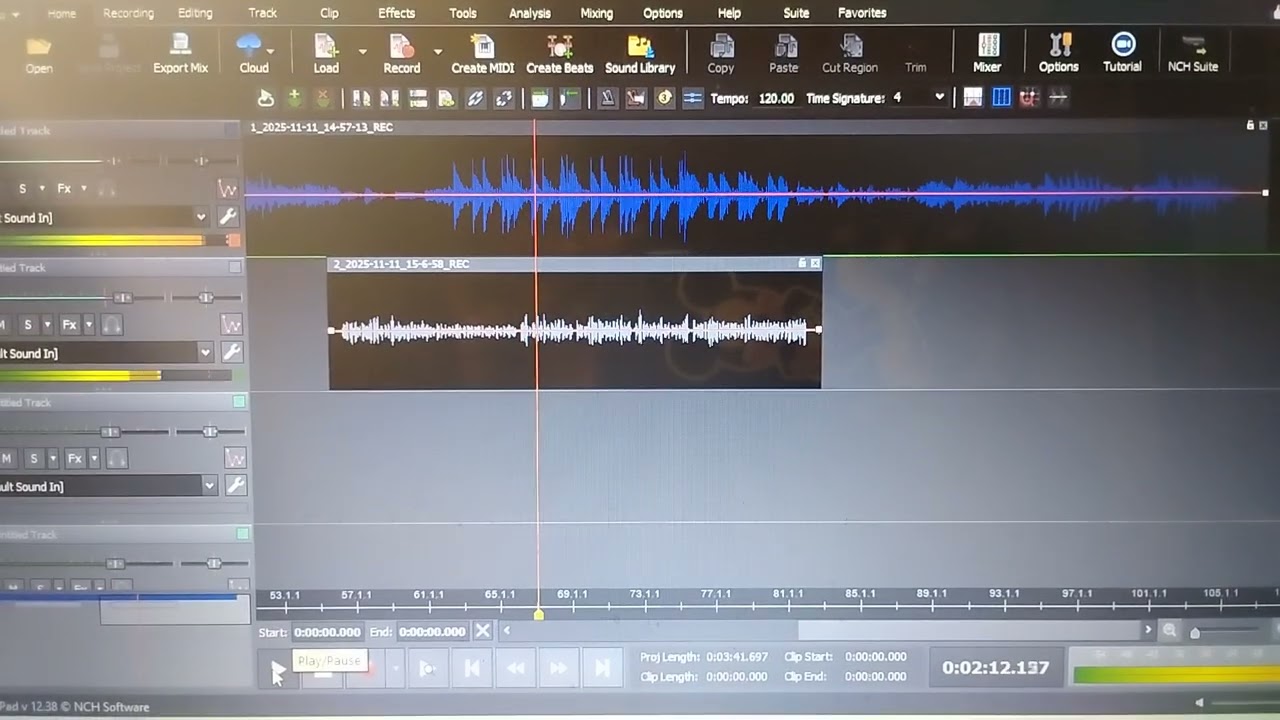Screen dimensions: 1280x720
Task: Open the Options toolbar icon with wrench
Action: pyautogui.click(x=1059, y=53)
